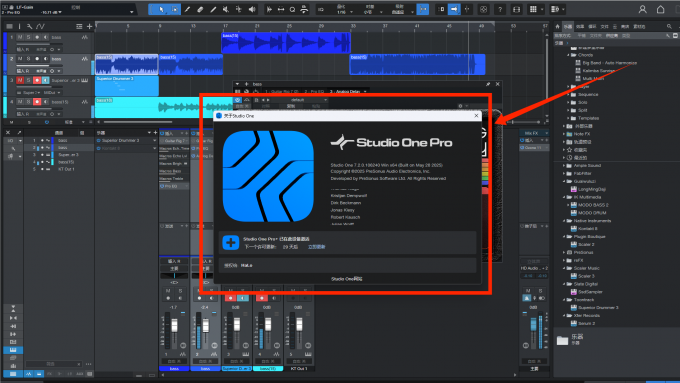Show automation curve icon in track header
The image size is (680, 383).
40,26
